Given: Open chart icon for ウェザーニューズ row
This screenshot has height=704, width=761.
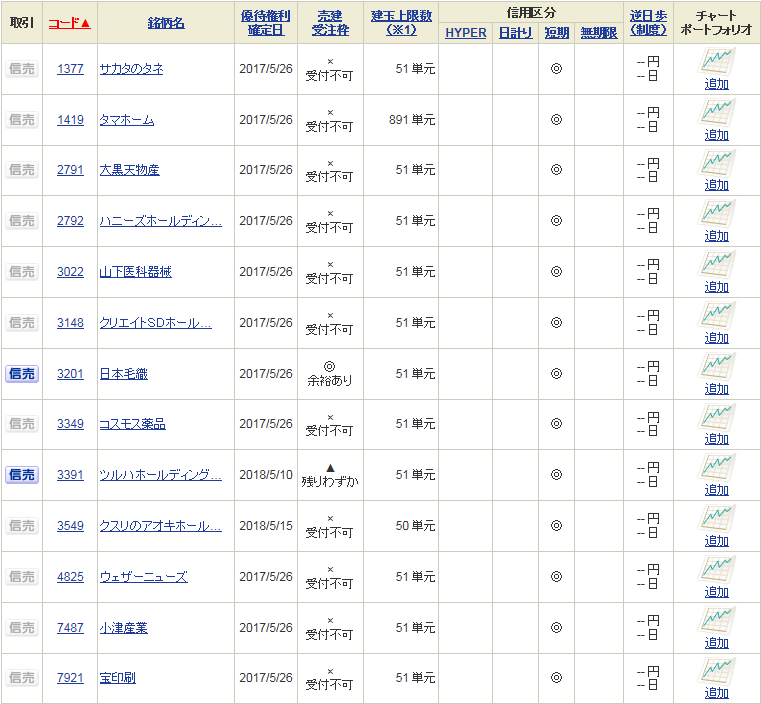Looking at the screenshot, I should click(717, 570).
